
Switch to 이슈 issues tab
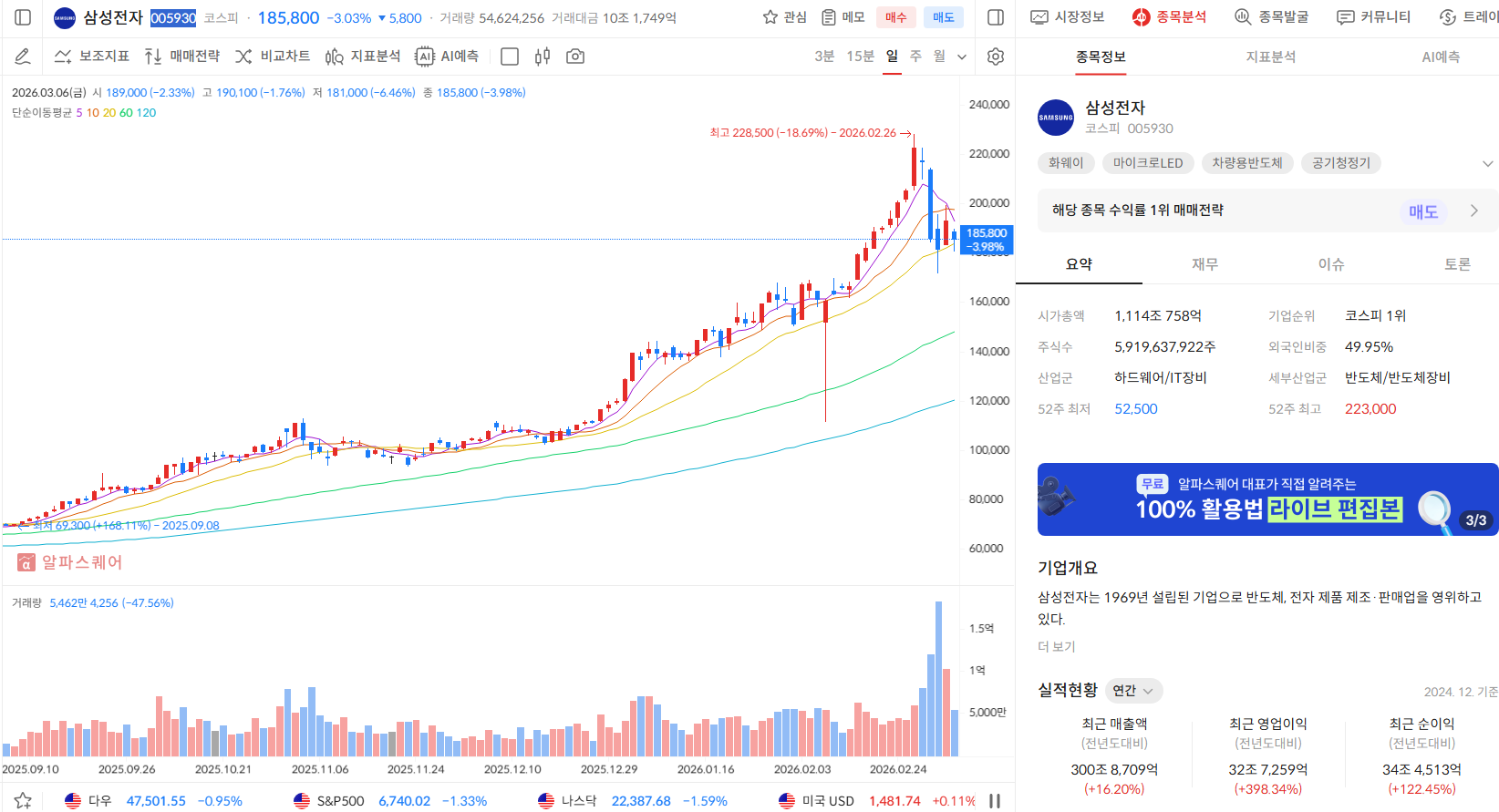tap(1331, 264)
